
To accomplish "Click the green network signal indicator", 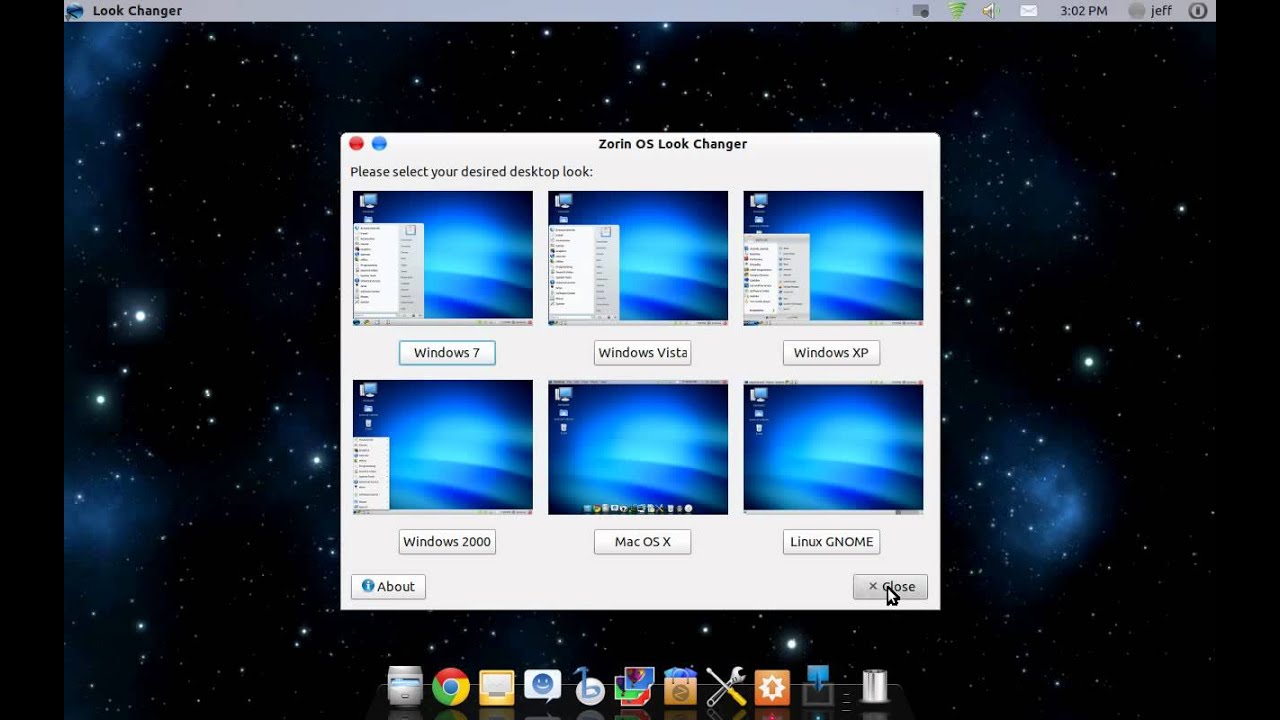I will coord(957,11).
